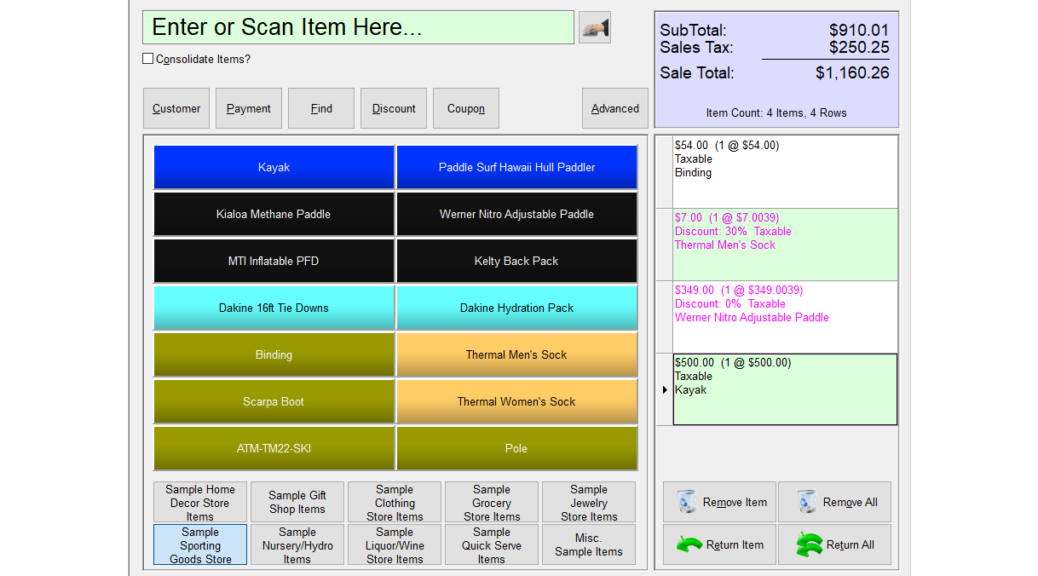The image size is (1038, 576).
Task: Select Sample Liquor/Wine Store Items category
Action: (394, 545)
